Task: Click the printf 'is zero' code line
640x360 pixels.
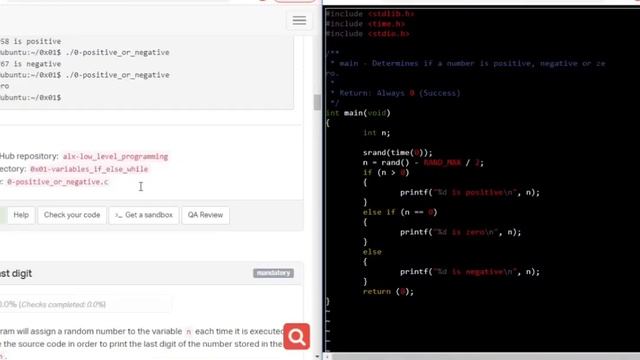Action: coord(460,232)
